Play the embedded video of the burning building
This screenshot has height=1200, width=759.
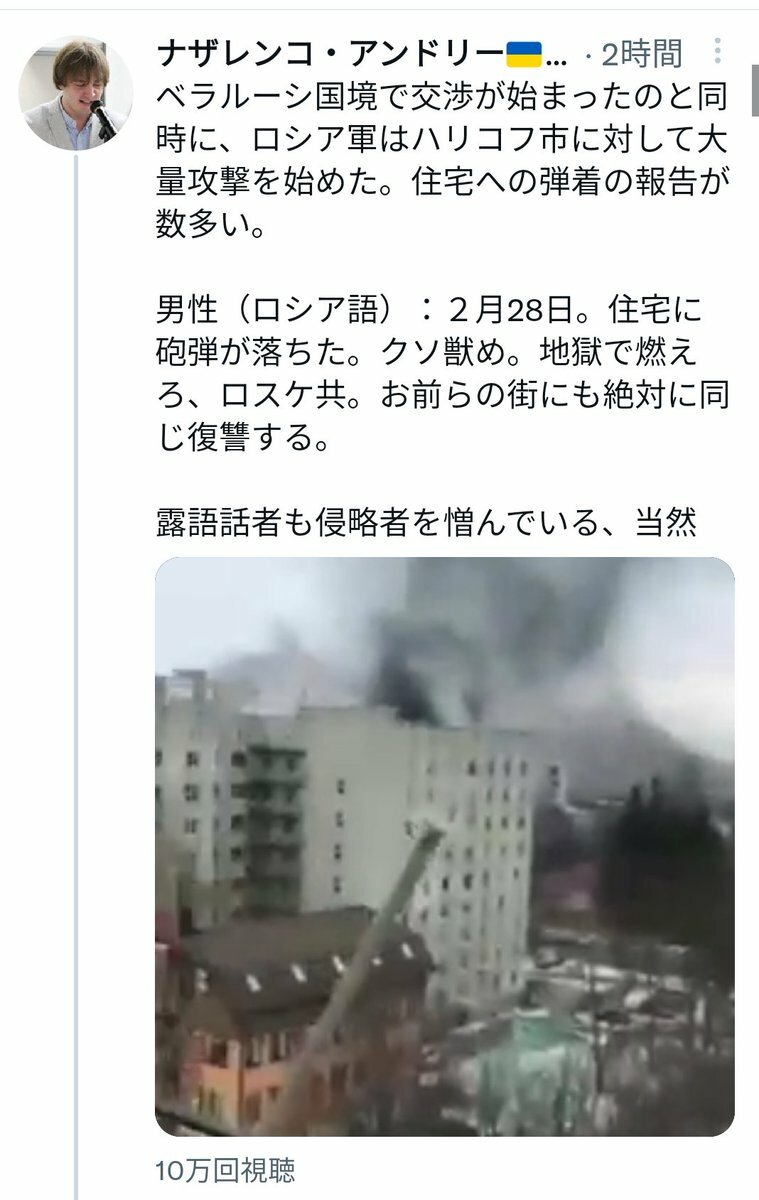click(445, 846)
